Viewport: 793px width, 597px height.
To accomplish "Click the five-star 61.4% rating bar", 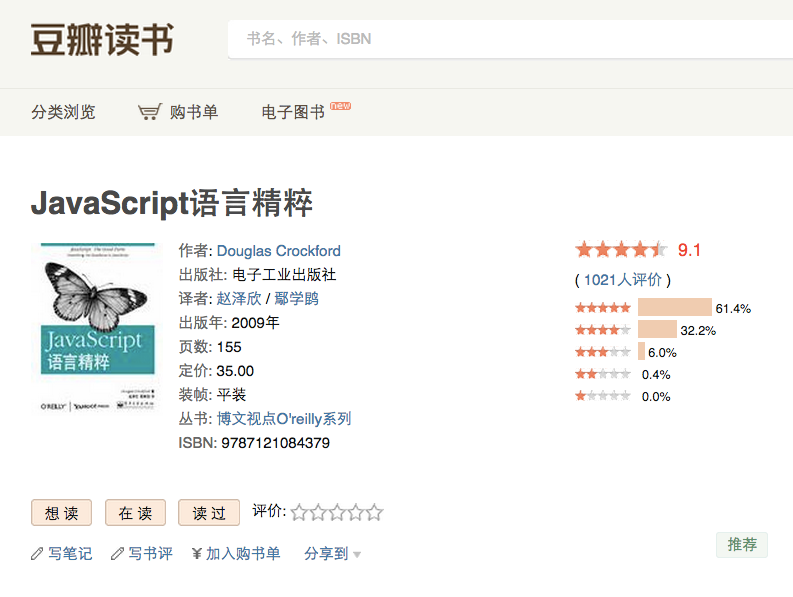I will [674, 308].
